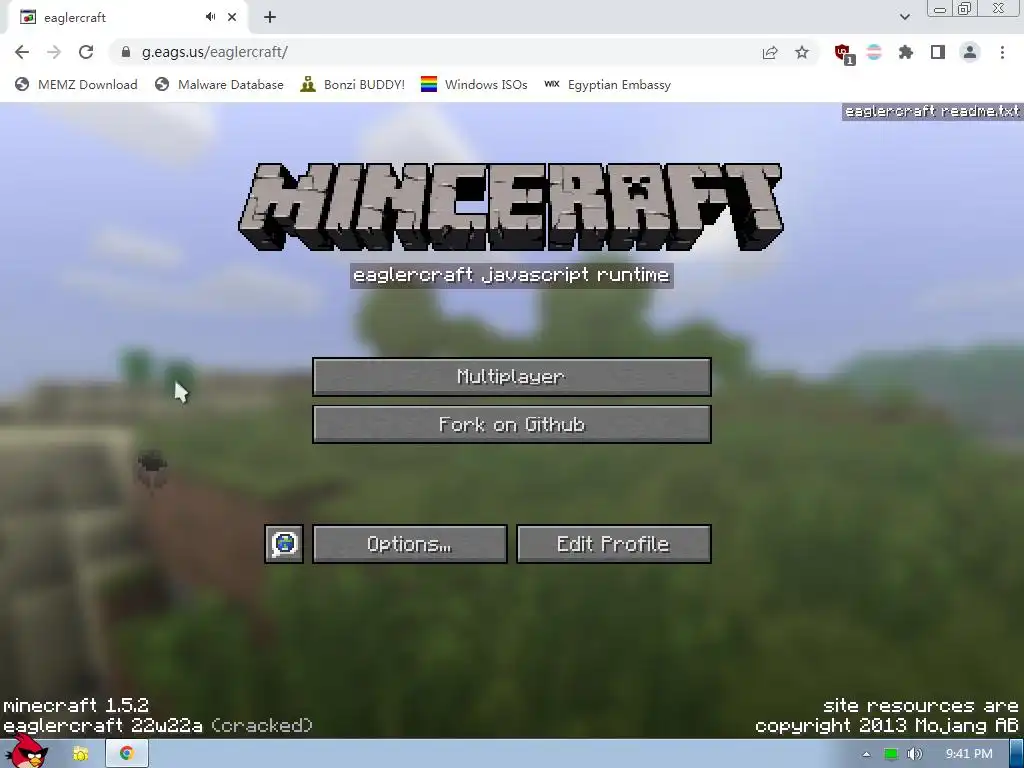Click eaglercraft javascript runtime subtitle
This screenshot has height=768, width=1024.
click(511, 275)
